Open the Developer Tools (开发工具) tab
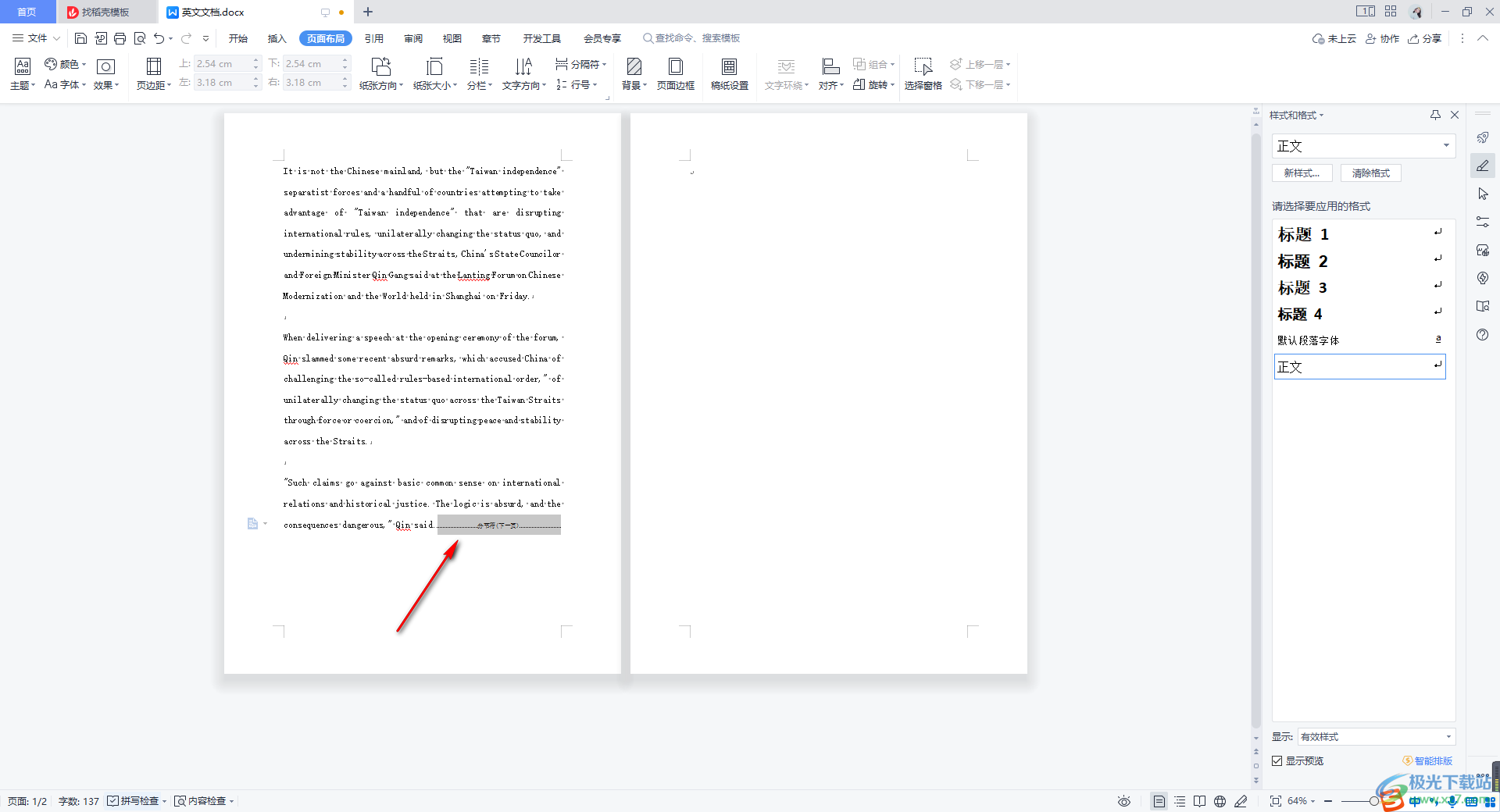The height and width of the screenshot is (812, 1500). 542,38
